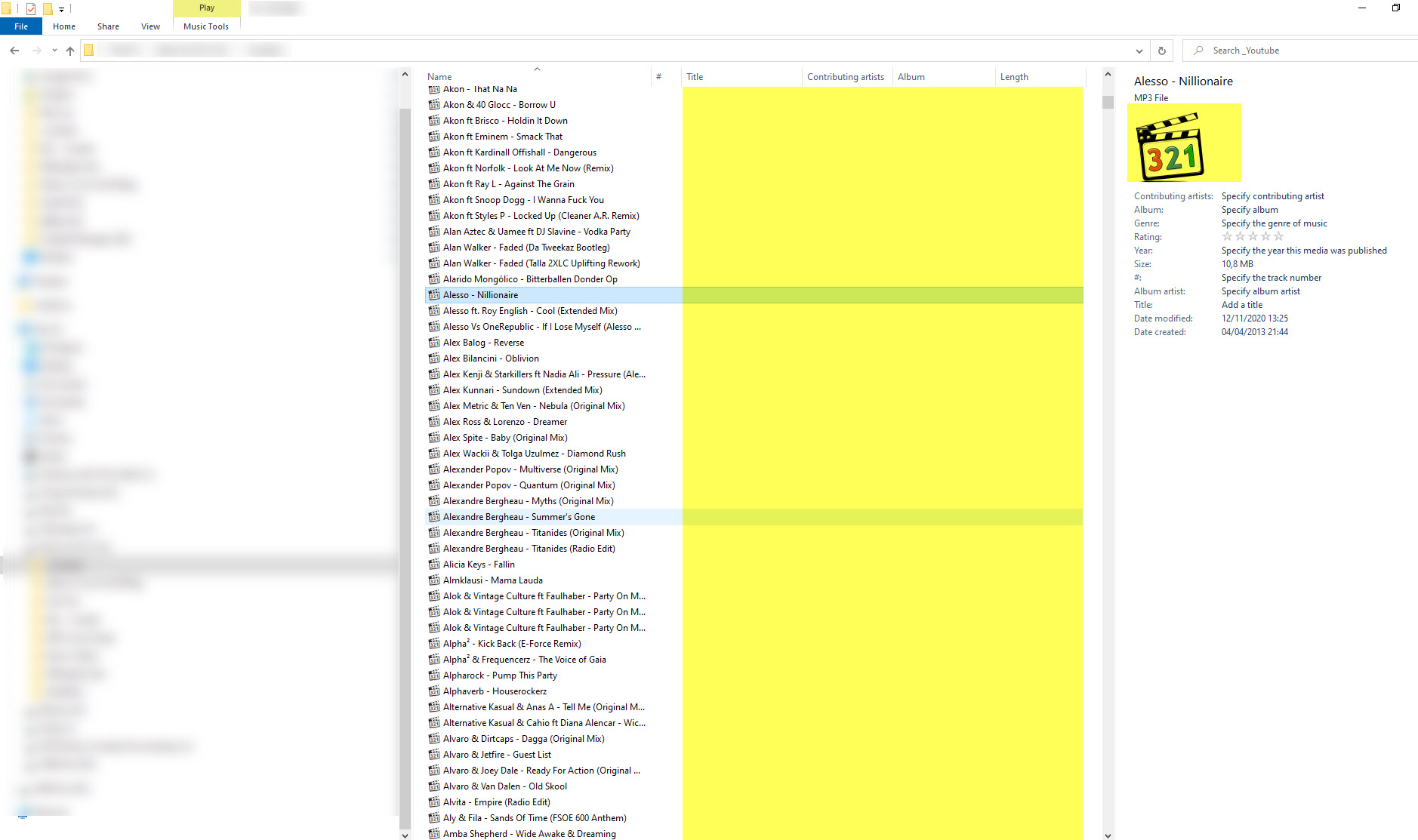Select Alarido Mongólico - Bitterballen Donder Op
The image size is (1418, 840).
point(530,279)
